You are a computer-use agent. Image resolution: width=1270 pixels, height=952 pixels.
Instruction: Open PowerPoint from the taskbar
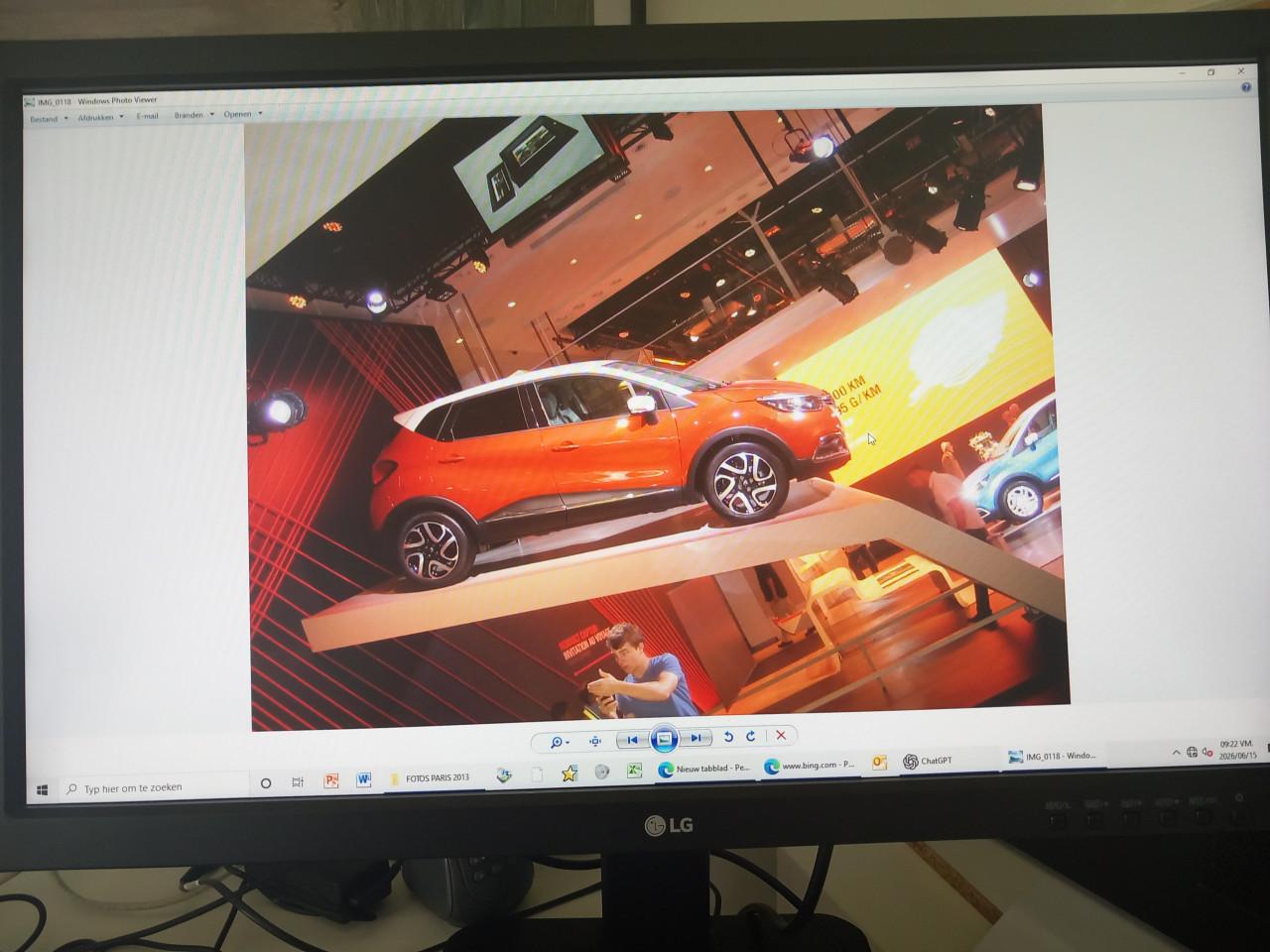[x=331, y=781]
